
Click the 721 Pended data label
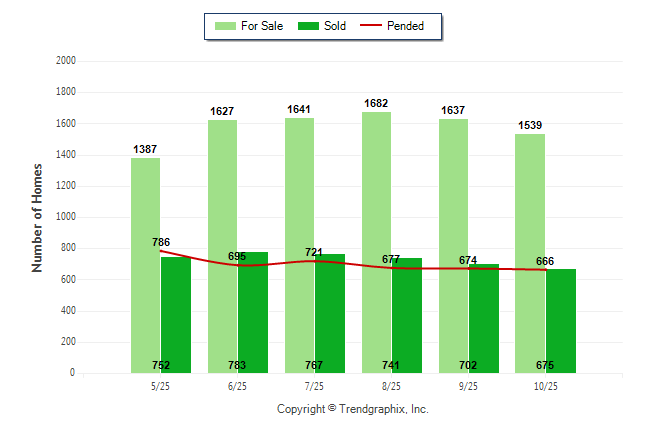click(315, 252)
